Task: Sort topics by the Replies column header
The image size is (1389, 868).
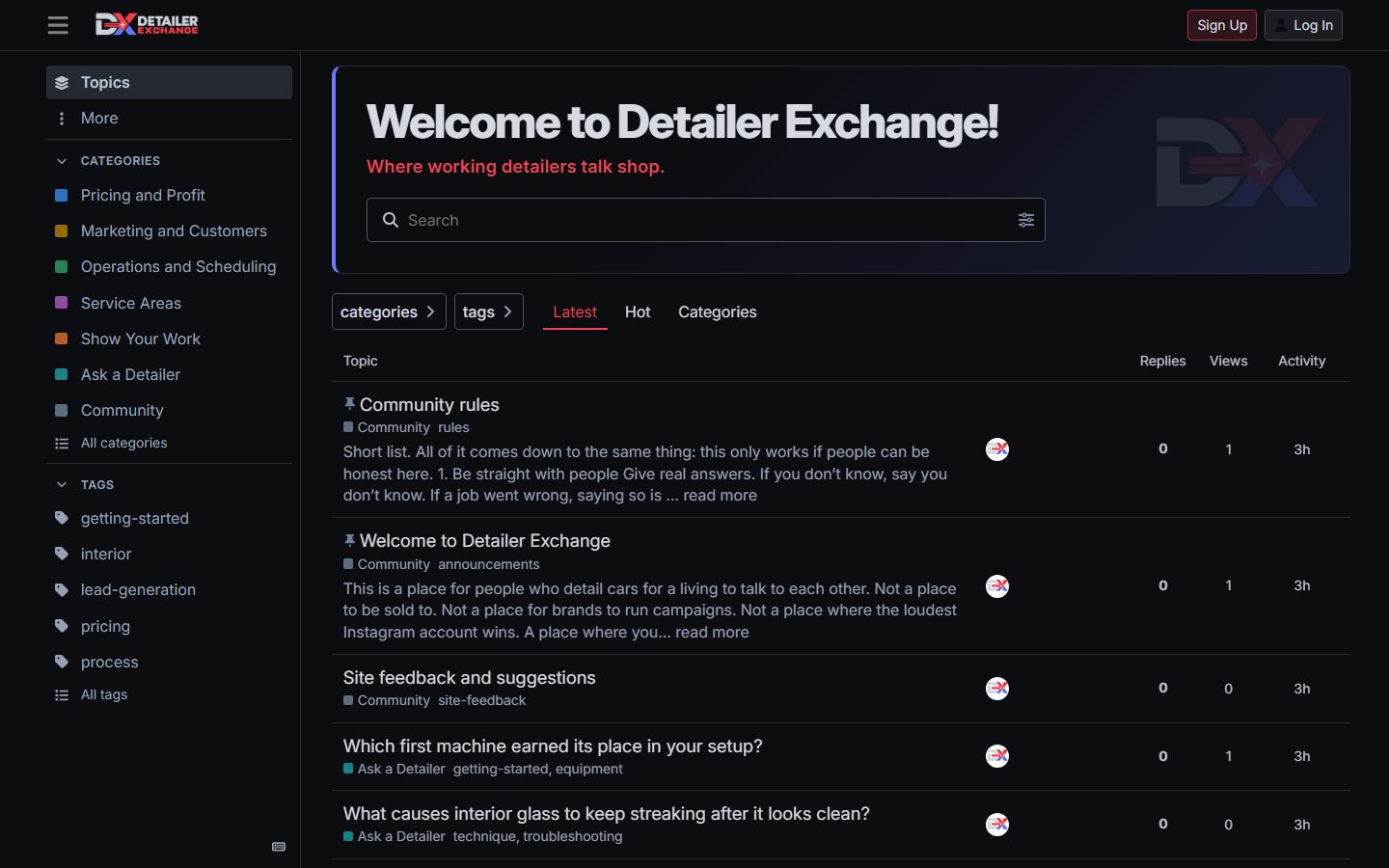Action: 1162,361
